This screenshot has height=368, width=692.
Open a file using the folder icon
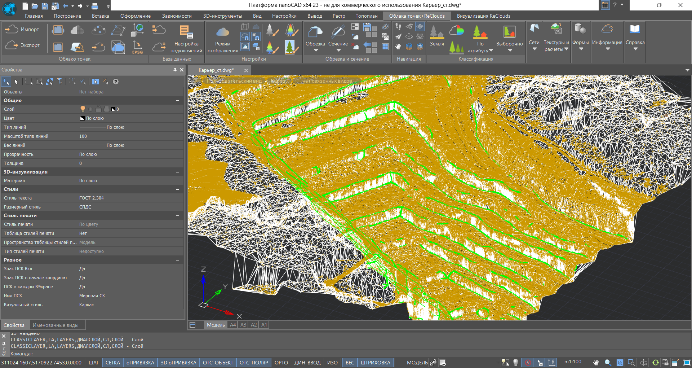(x=34, y=6)
